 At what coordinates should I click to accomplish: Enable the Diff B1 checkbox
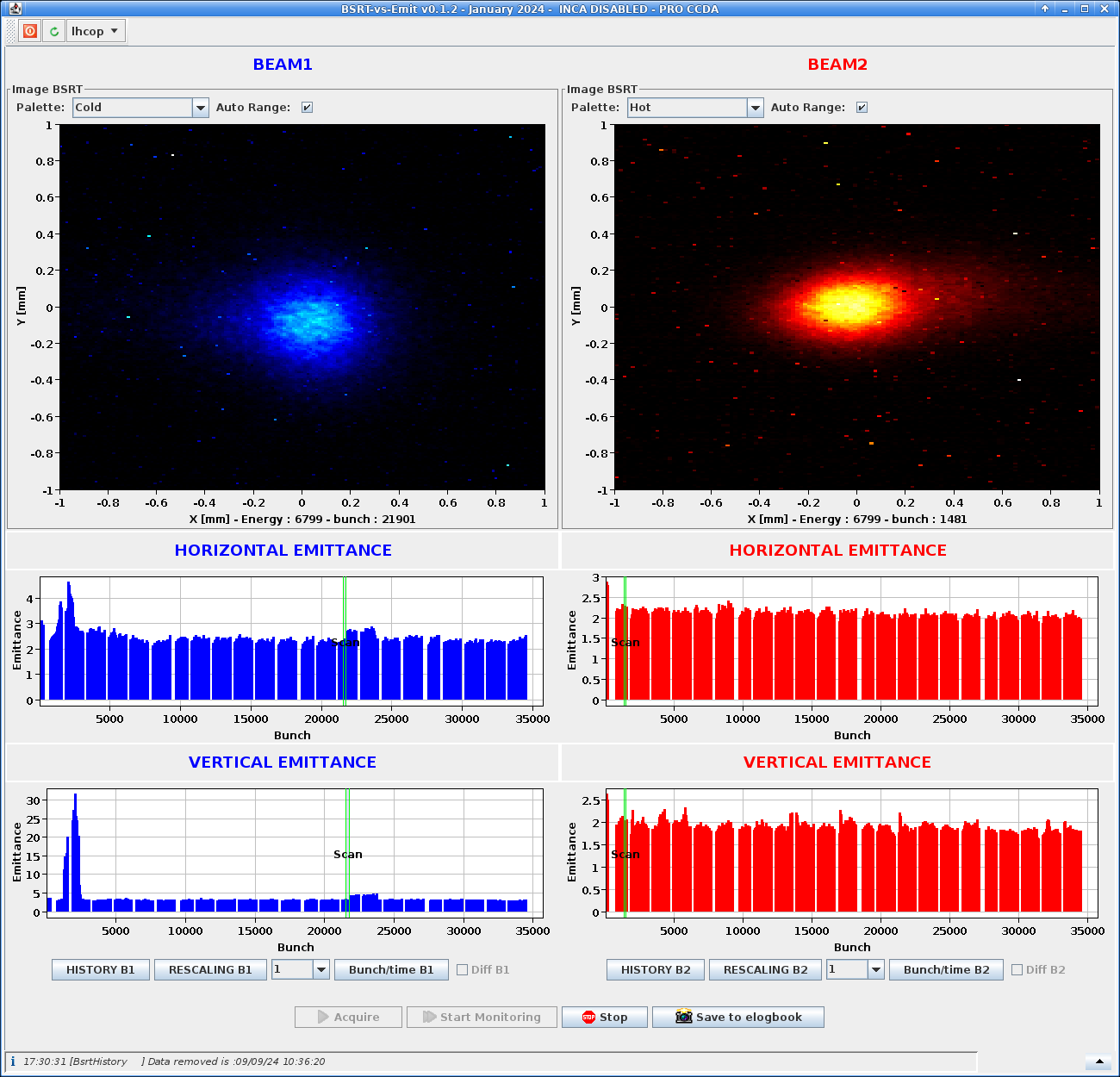coord(463,969)
